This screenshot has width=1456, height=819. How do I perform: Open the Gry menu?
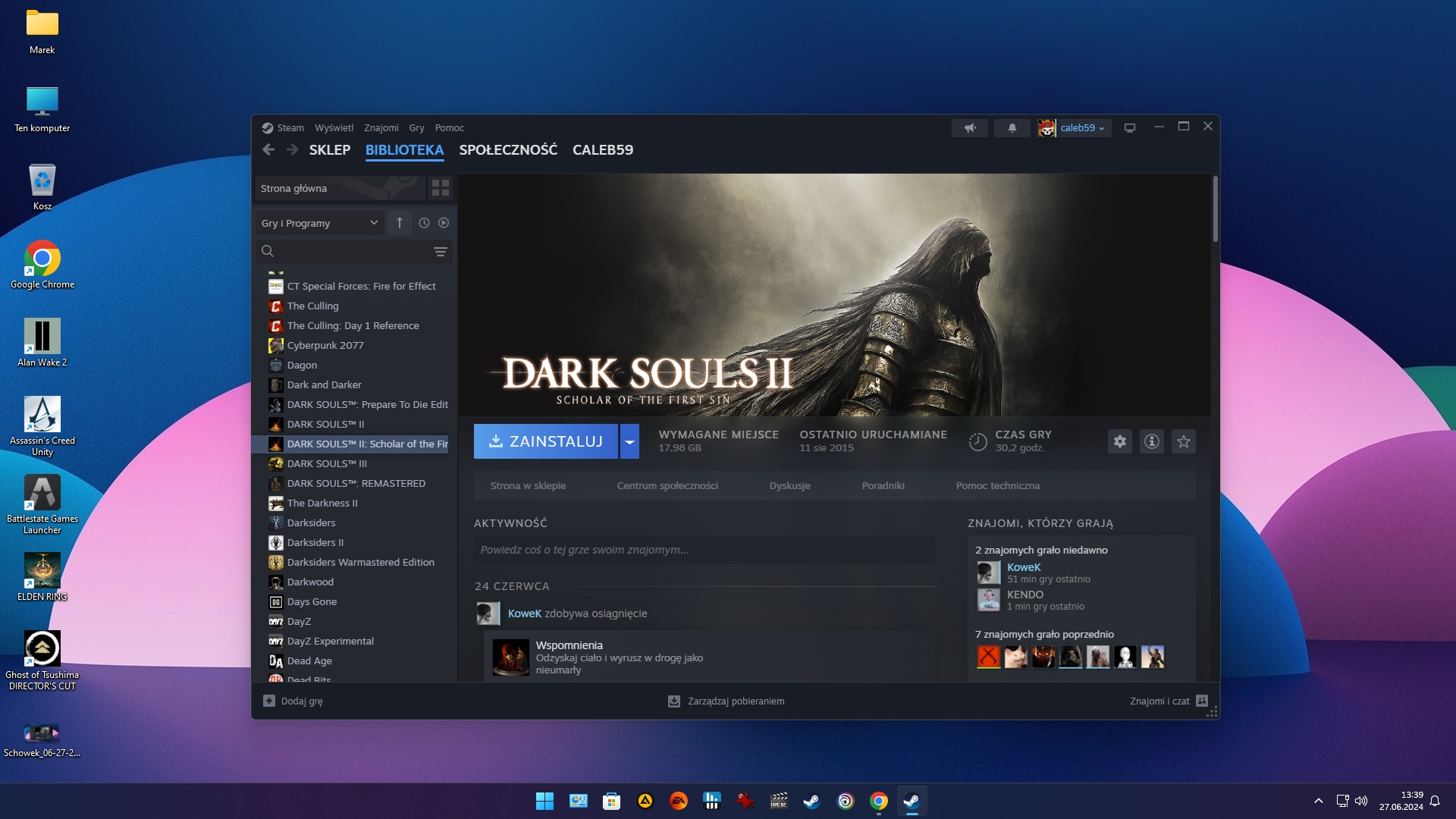tap(416, 128)
